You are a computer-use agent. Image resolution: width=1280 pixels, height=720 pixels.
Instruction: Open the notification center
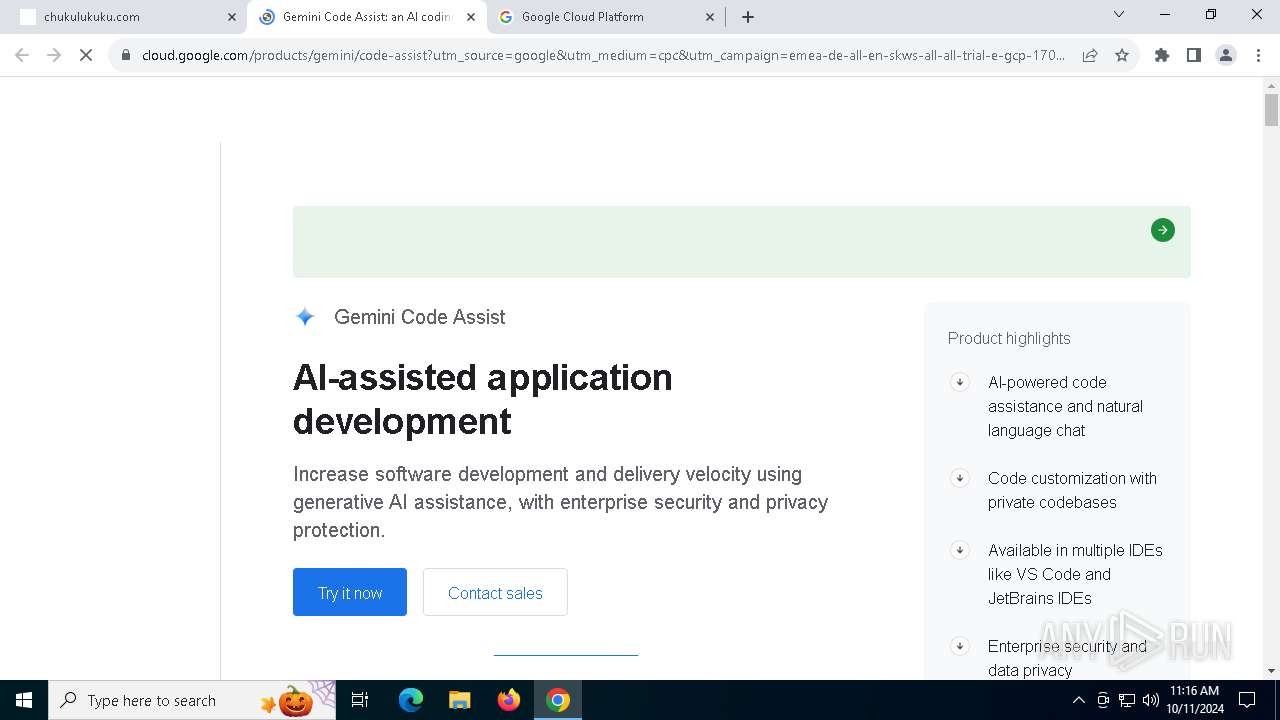[1247, 700]
